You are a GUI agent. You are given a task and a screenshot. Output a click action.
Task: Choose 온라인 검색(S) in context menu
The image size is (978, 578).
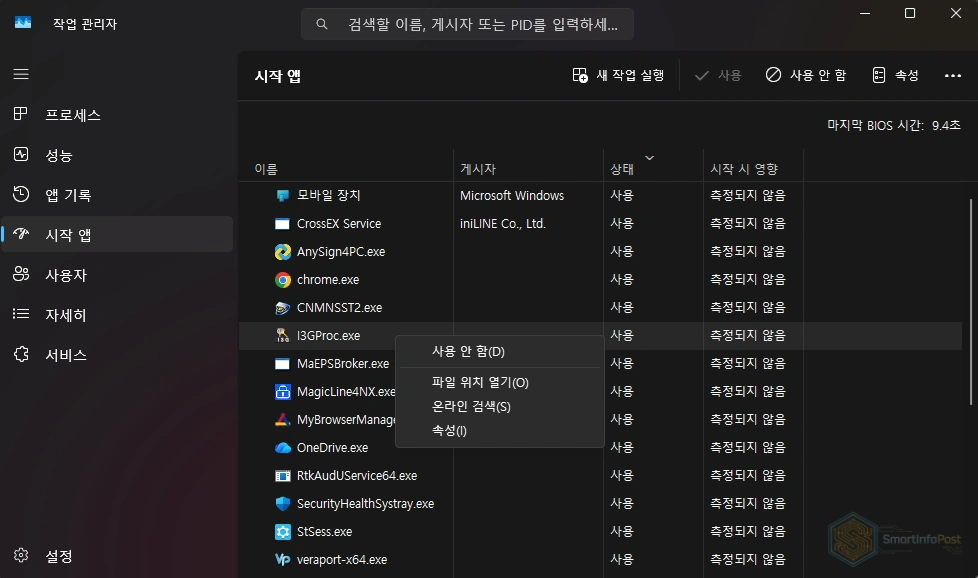(499, 407)
